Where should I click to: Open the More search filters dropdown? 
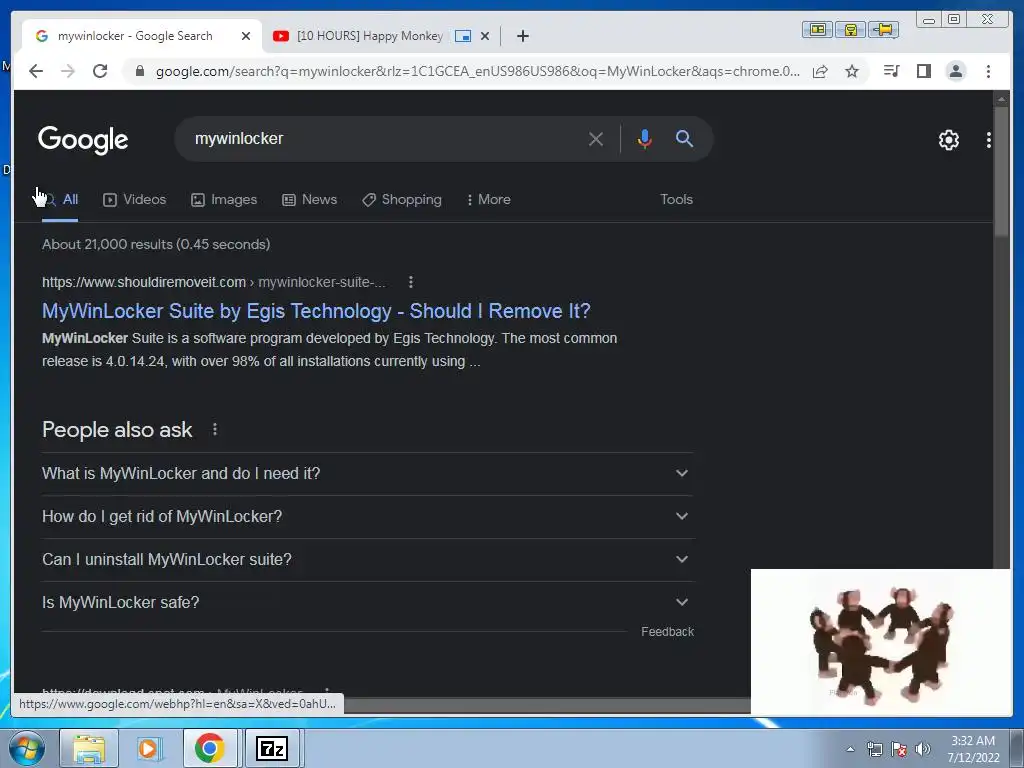pos(488,200)
